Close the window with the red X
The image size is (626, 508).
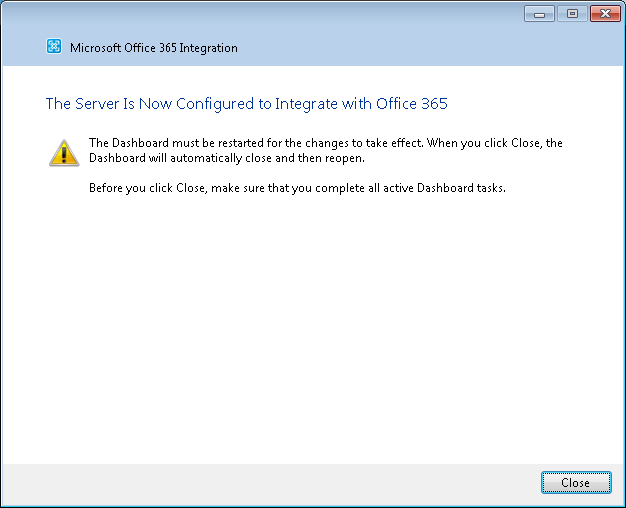605,14
